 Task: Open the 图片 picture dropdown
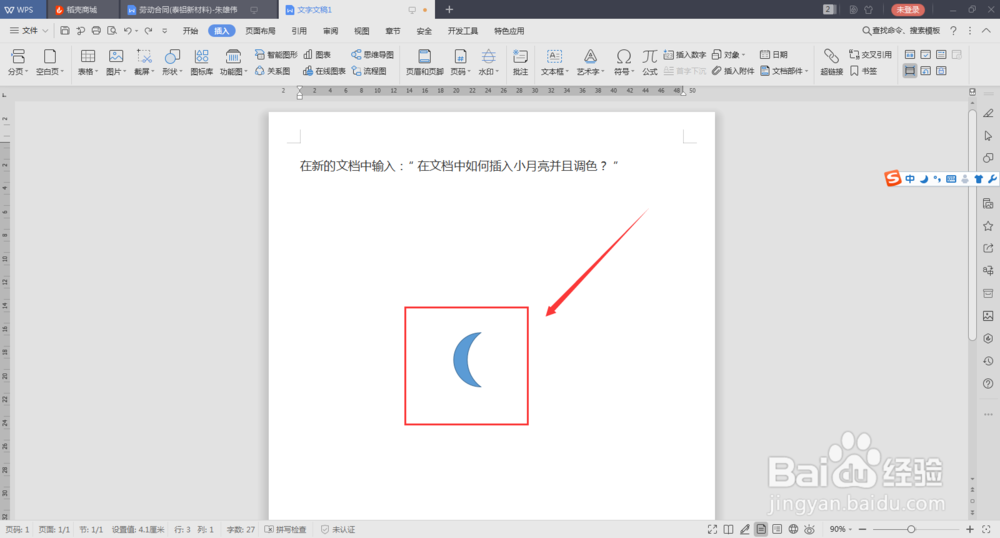coord(116,72)
